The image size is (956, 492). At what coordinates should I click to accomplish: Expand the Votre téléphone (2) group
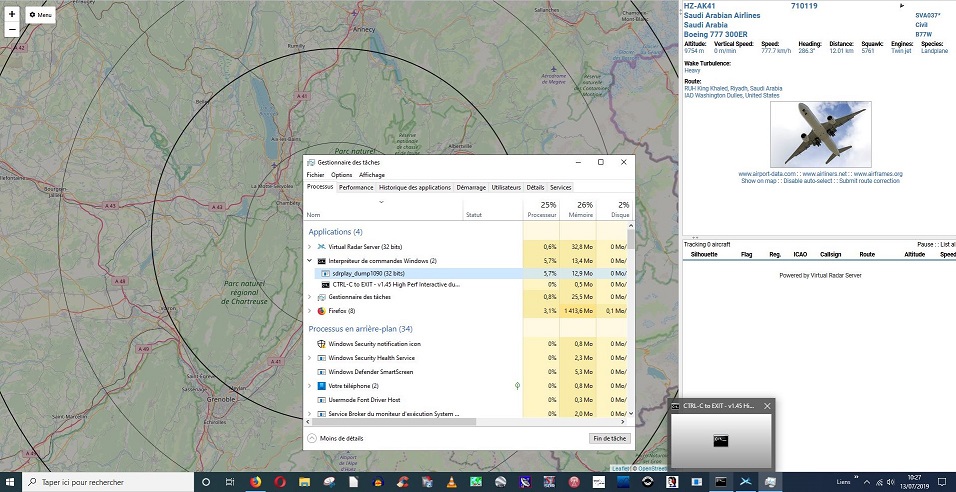(309, 386)
